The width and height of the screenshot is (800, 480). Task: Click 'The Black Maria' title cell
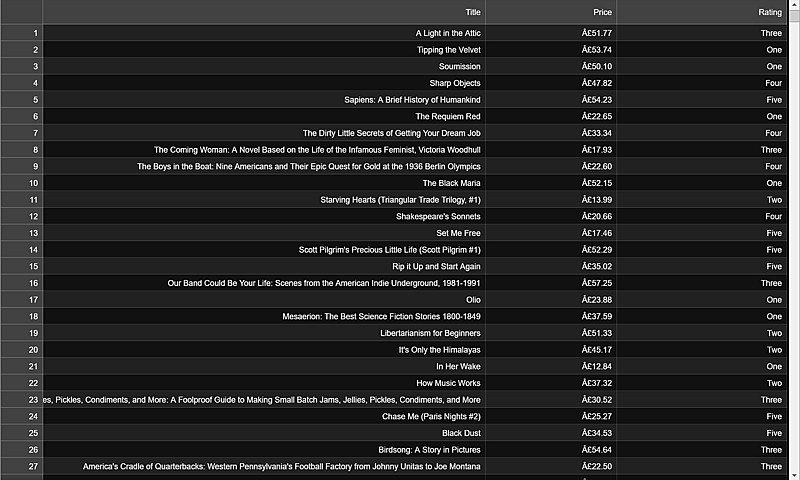coord(264,183)
